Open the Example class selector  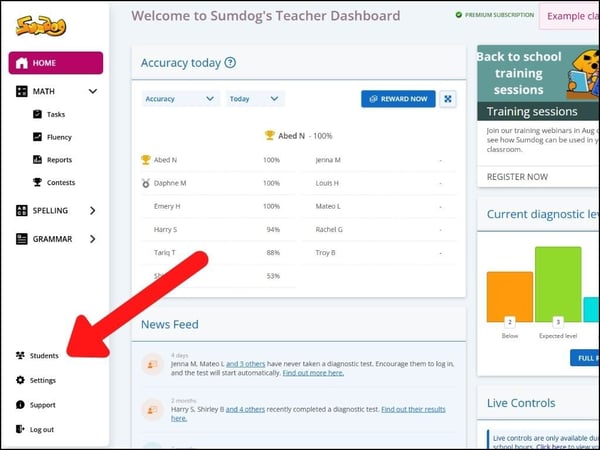coord(570,16)
